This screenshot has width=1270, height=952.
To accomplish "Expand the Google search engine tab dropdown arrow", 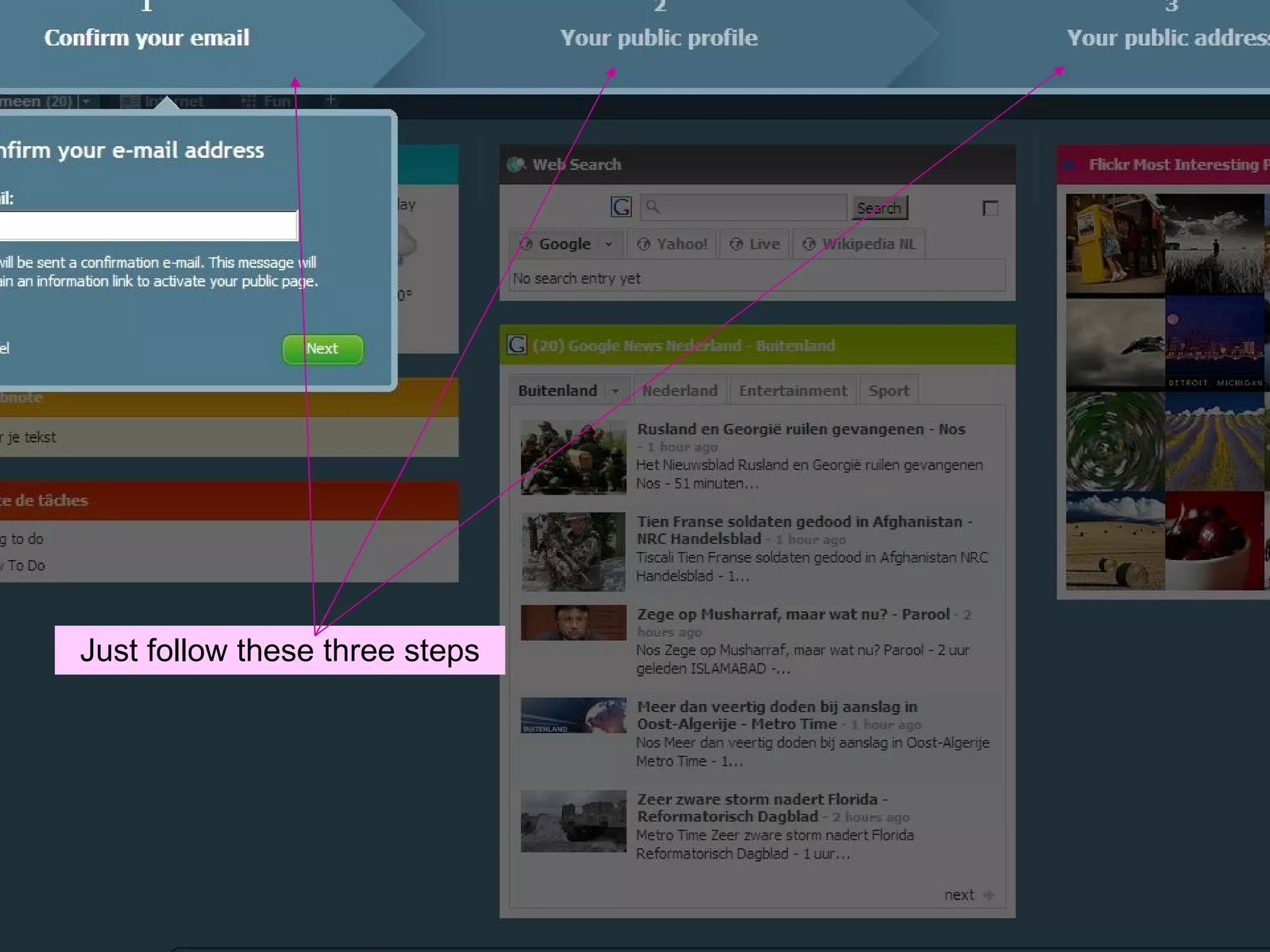I will pyautogui.click(x=609, y=244).
